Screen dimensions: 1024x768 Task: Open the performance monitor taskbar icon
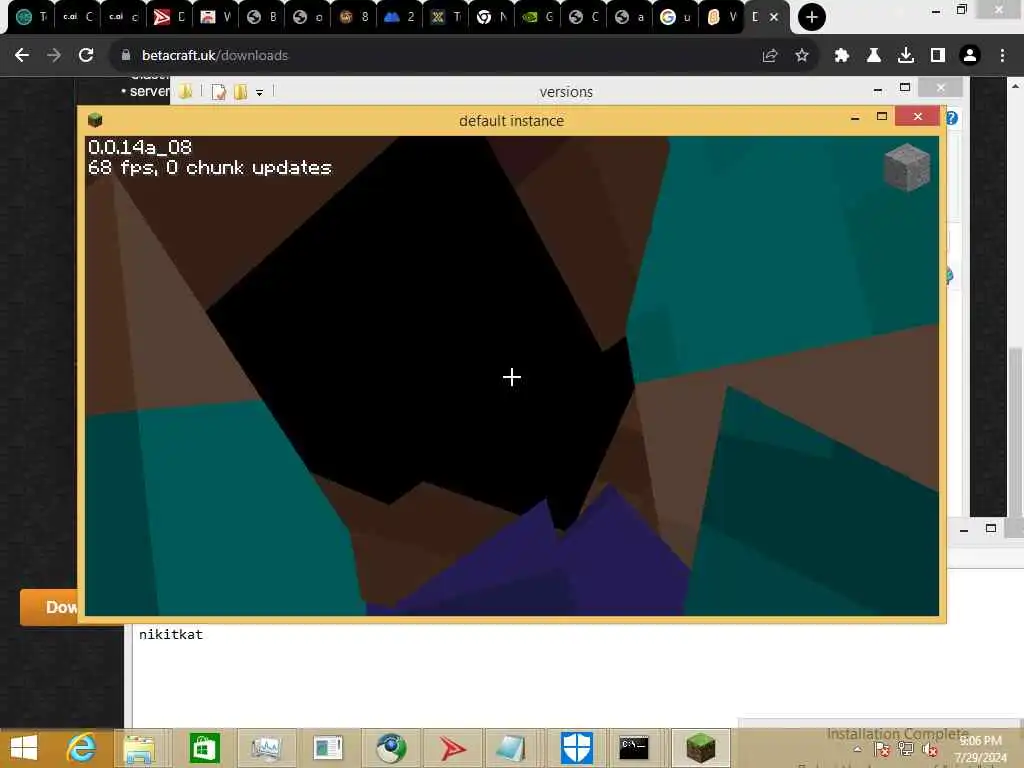pos(266,748)
